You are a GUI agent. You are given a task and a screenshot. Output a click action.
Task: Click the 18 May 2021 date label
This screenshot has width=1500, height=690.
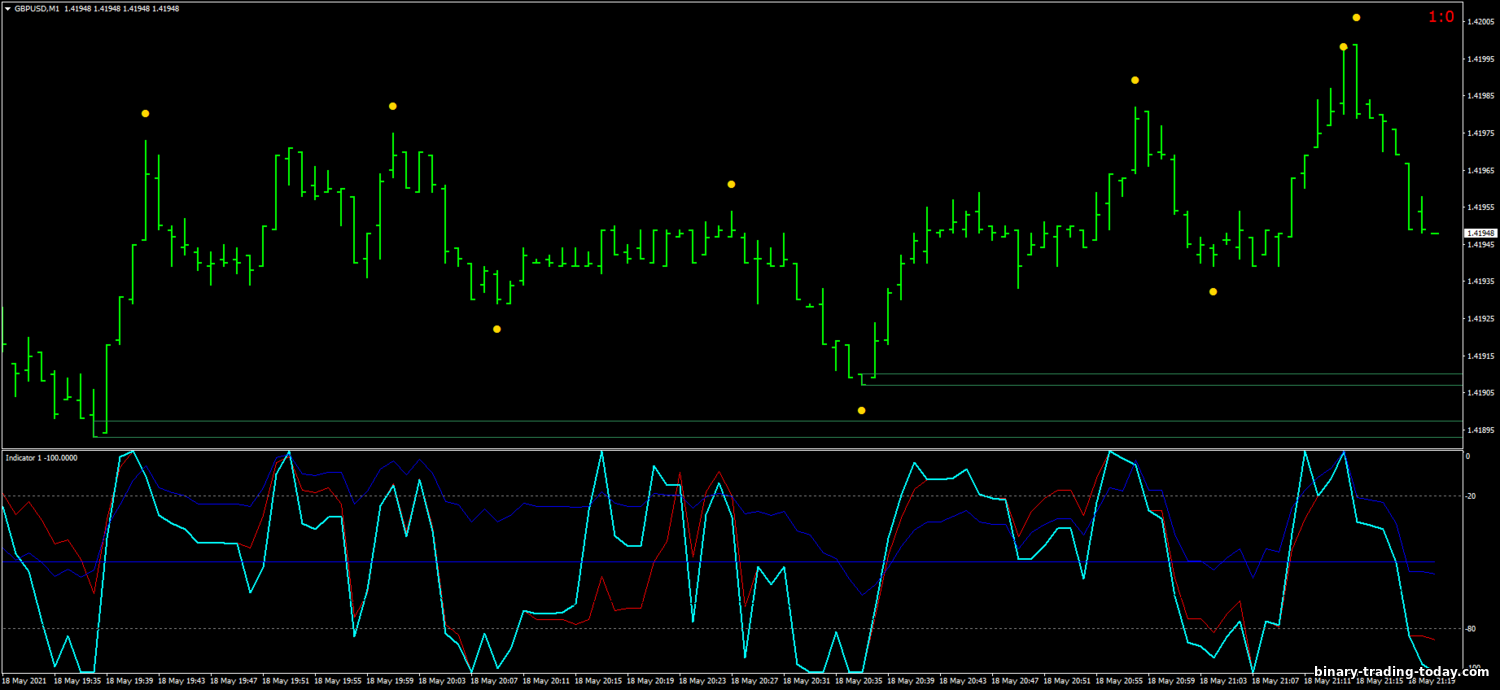(x=24, y=680)
